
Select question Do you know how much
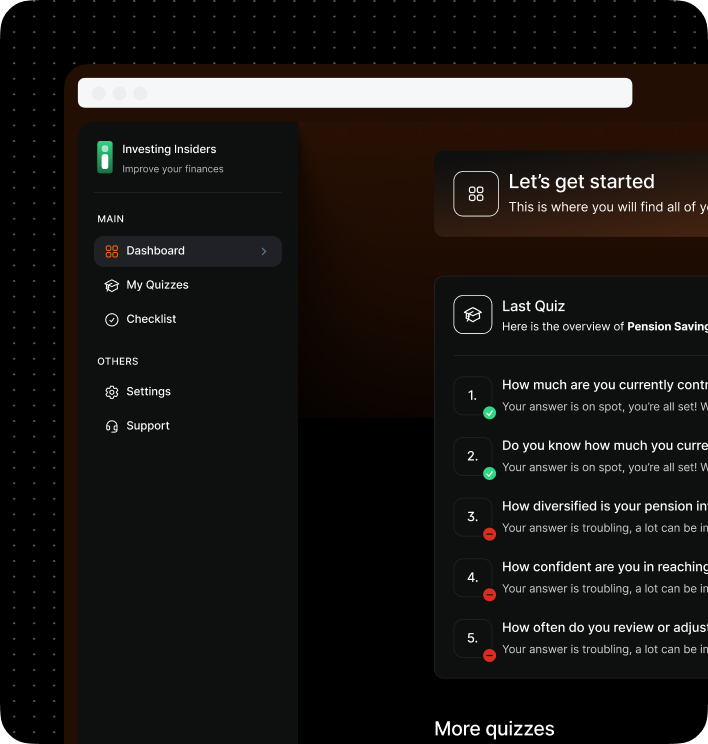coord(605,446)
